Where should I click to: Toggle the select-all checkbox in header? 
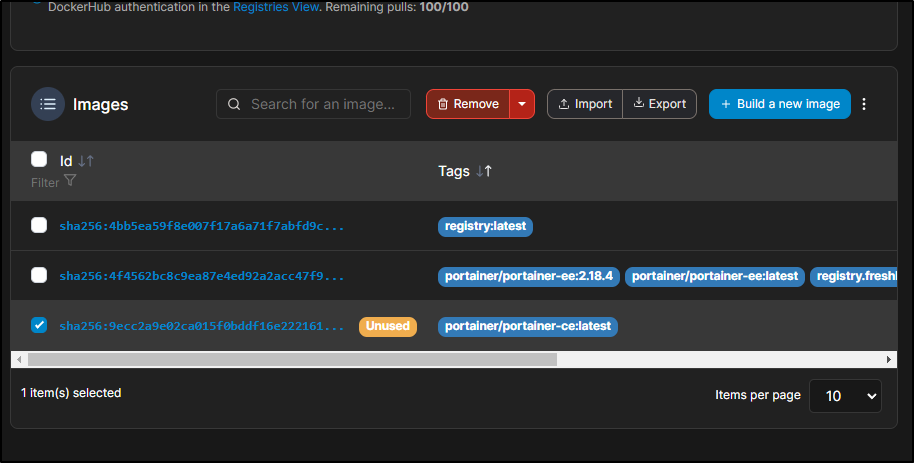coord(39,159)
